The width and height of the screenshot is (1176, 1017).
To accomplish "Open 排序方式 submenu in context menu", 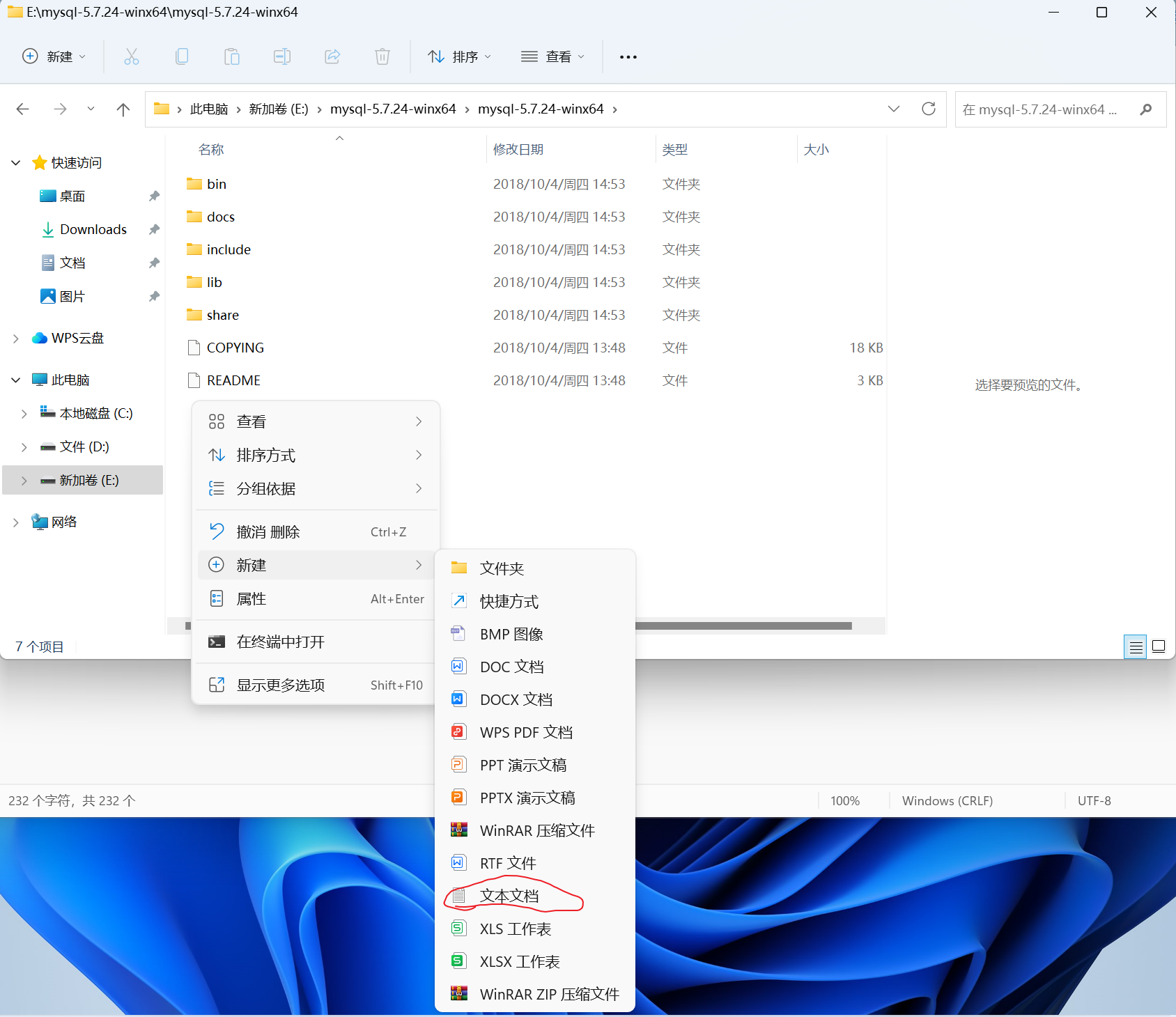I will point(316,455).
